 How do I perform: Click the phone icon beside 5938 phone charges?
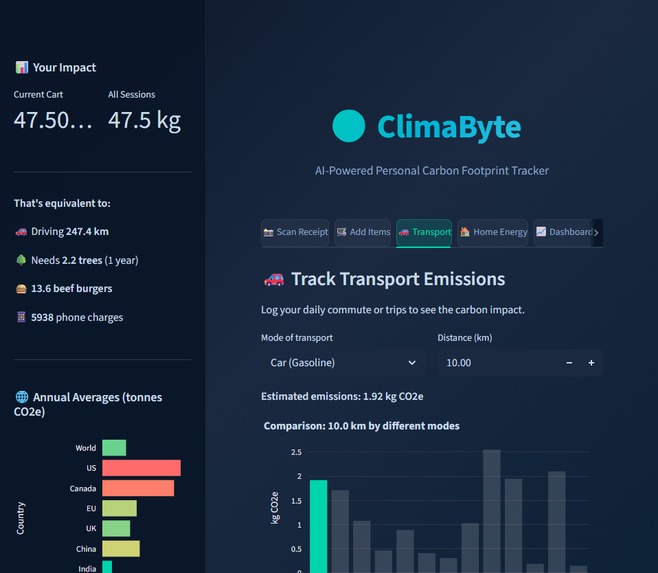point(21,317)
